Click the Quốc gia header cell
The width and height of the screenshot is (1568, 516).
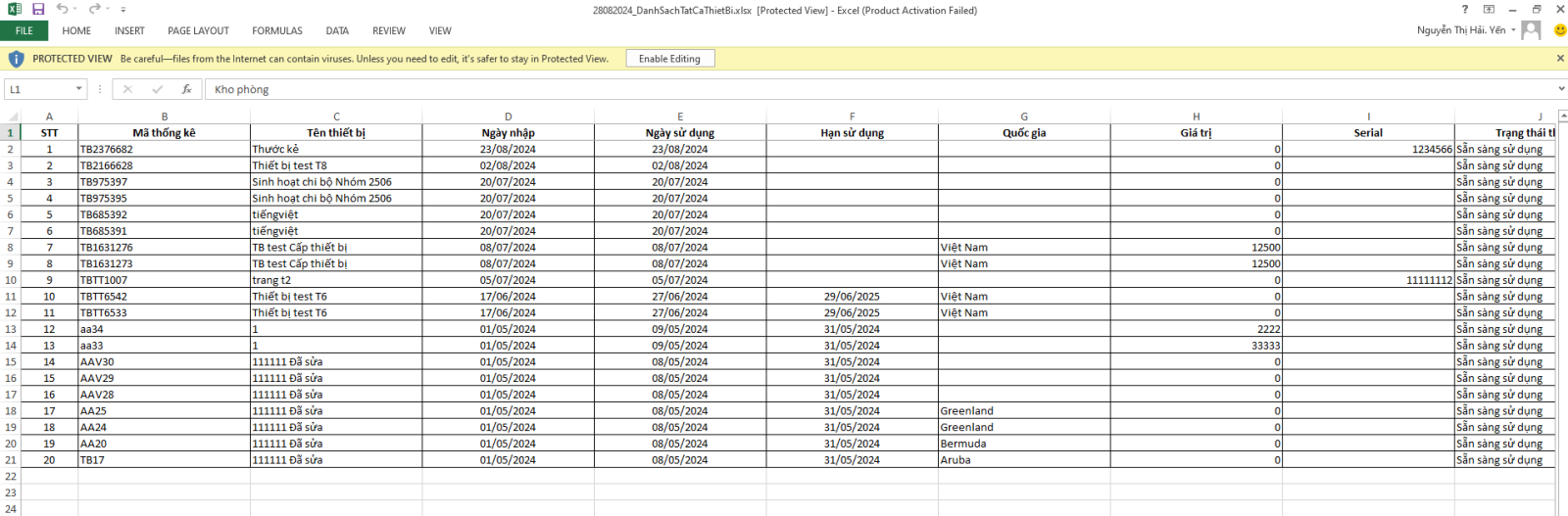coord(1024,133)
